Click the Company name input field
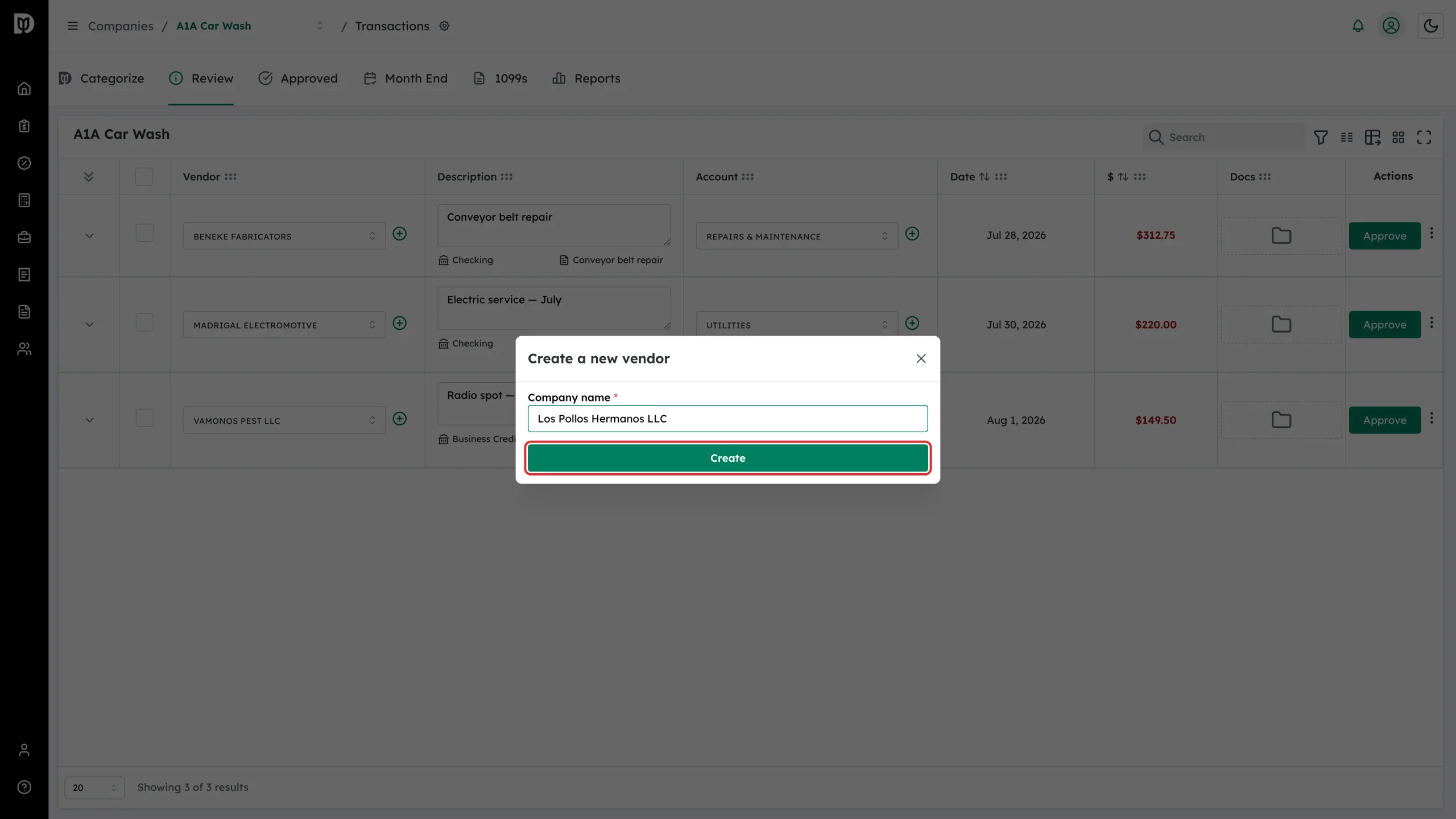Screen dimensions: 1456x819 point(727,419)
